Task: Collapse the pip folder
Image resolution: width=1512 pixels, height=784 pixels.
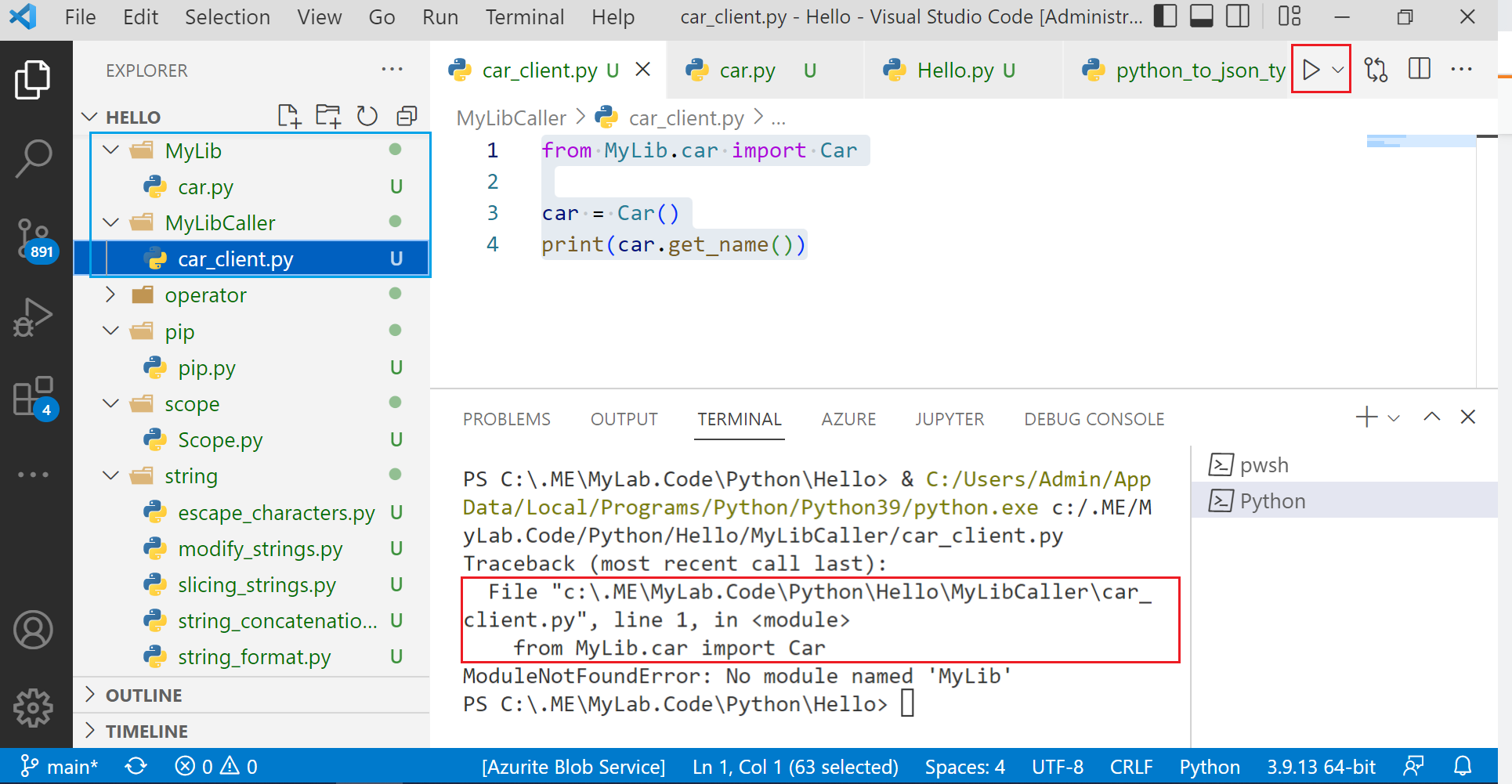Action: 111,331
